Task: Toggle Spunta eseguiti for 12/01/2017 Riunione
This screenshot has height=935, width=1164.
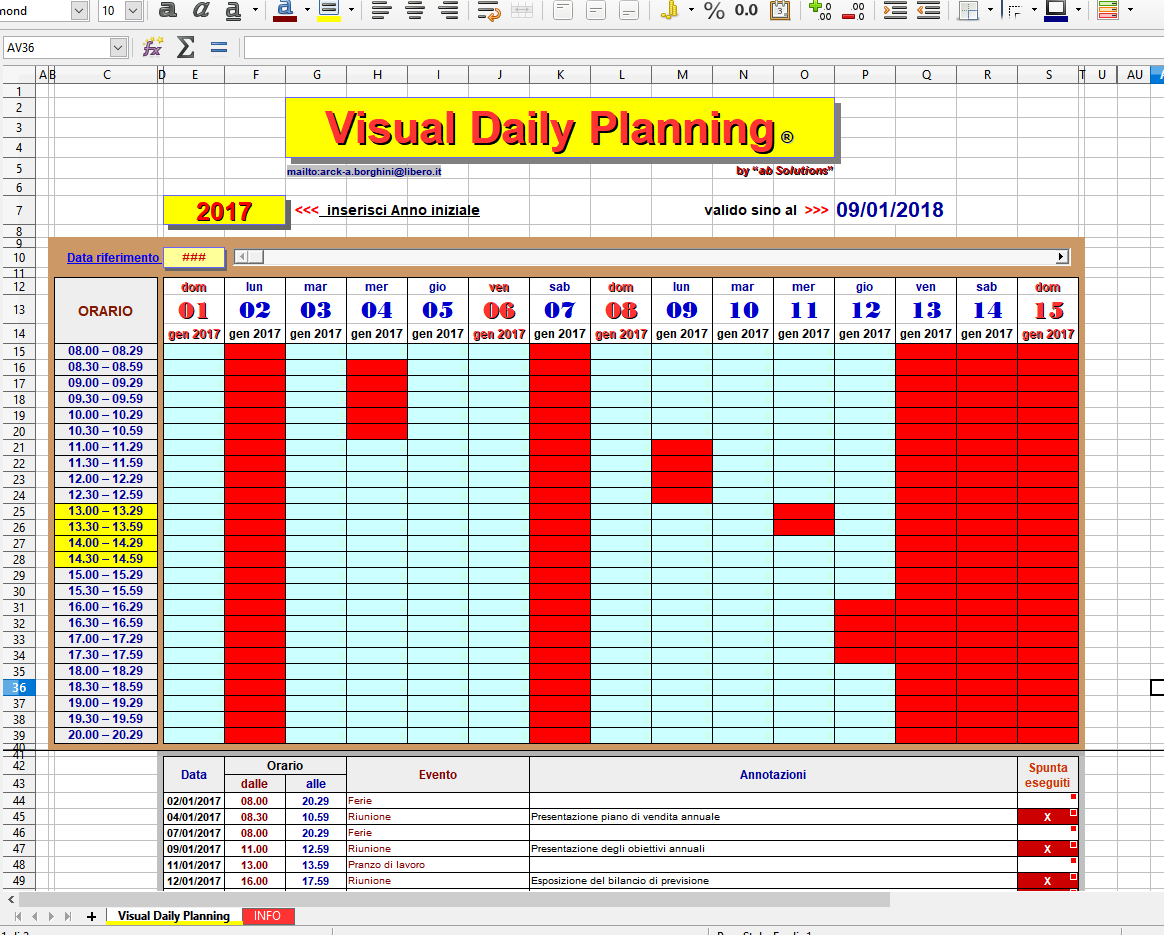Action: 1047,881
